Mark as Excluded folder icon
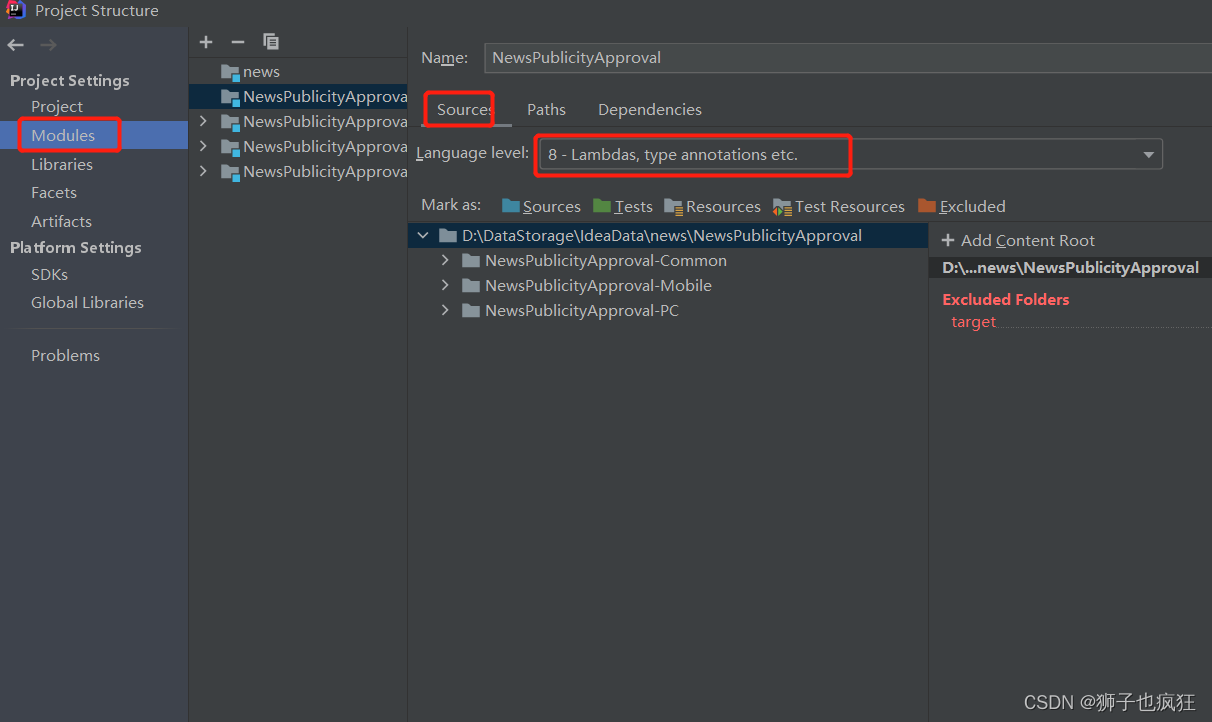 (x=927, y=206)
